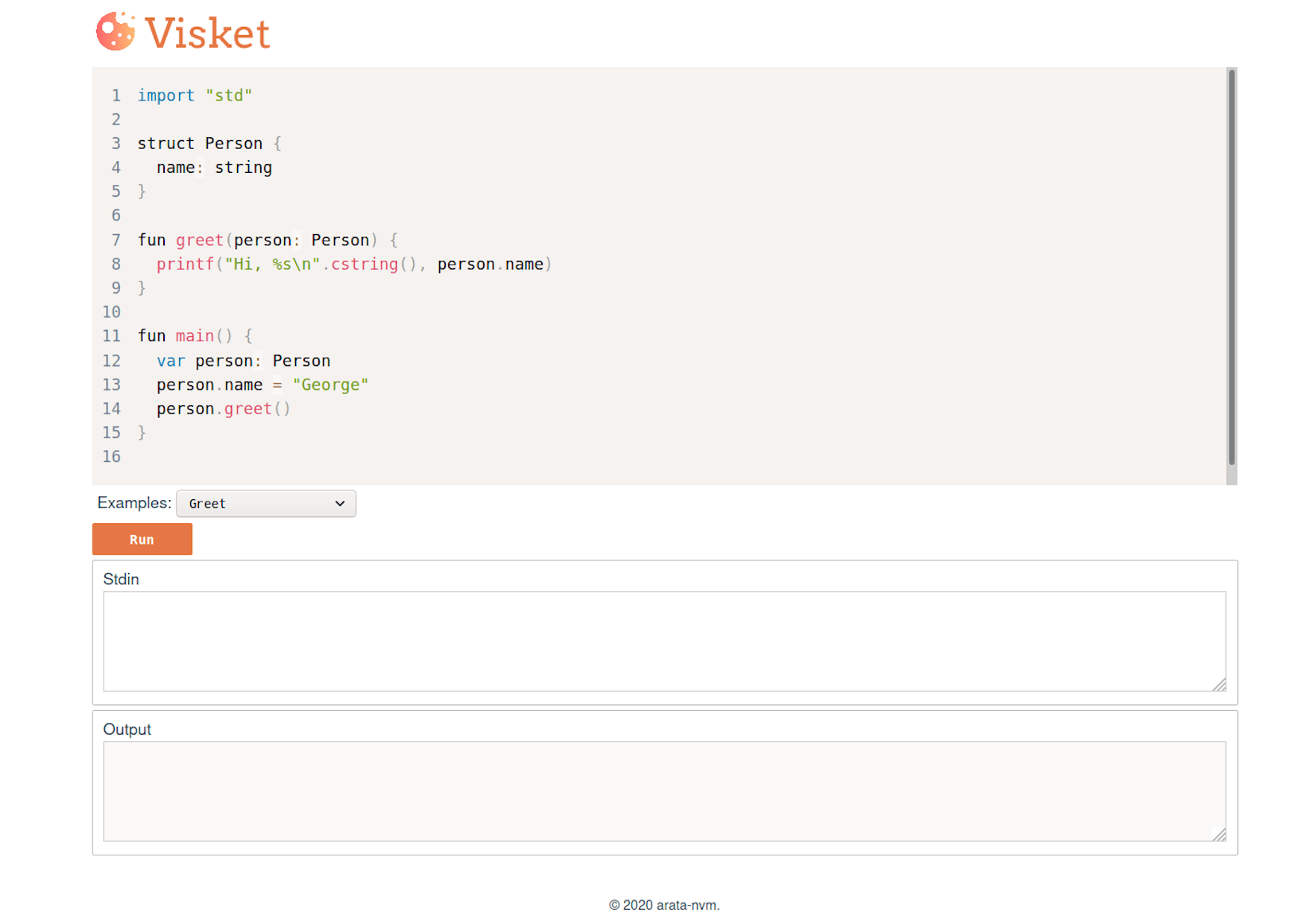
Task: Open the Examples dropdown showing Greet
Action: coord(266,504)
